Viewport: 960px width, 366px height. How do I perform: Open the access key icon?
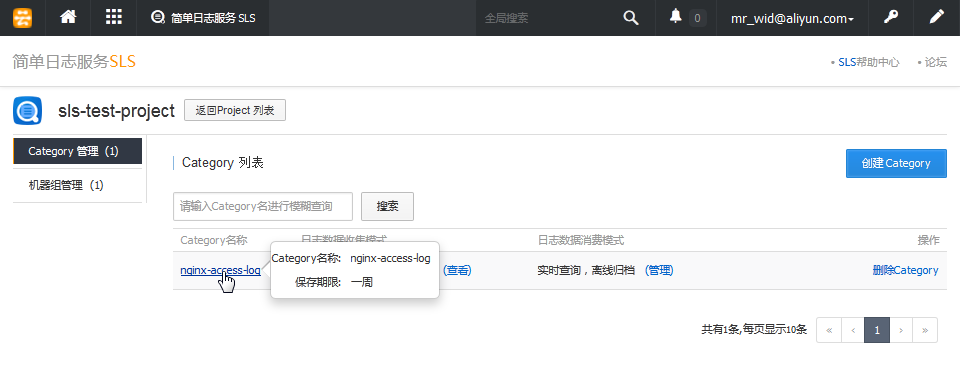tap(891, 17)
